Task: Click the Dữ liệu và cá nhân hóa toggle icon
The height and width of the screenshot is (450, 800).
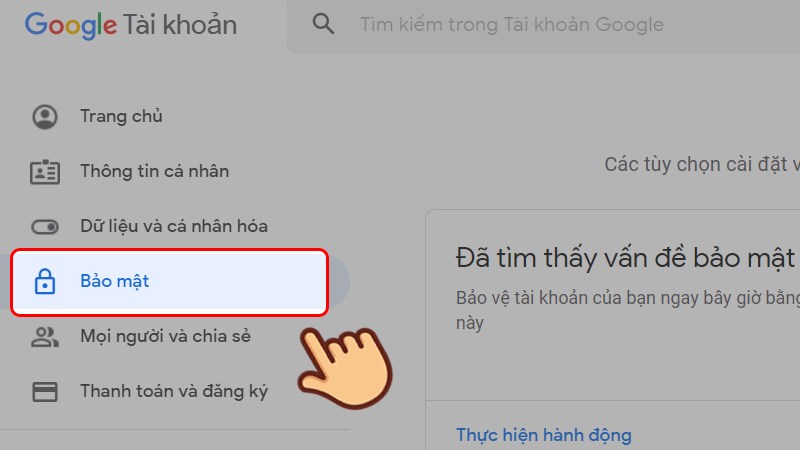Action: tap(45, 227)
